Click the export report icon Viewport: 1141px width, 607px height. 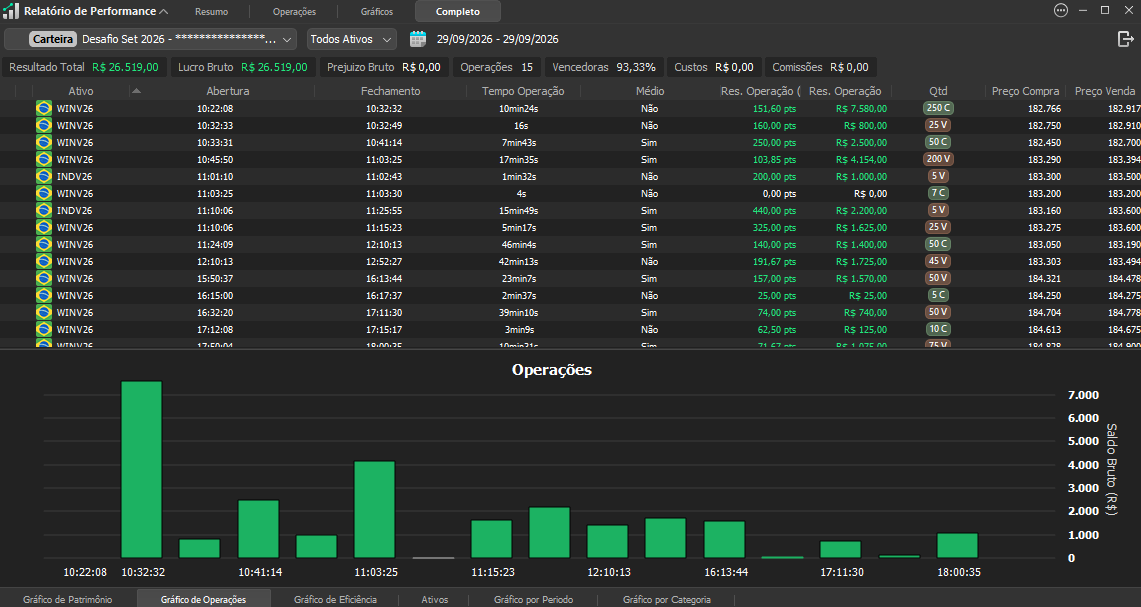coord(1125,39)
